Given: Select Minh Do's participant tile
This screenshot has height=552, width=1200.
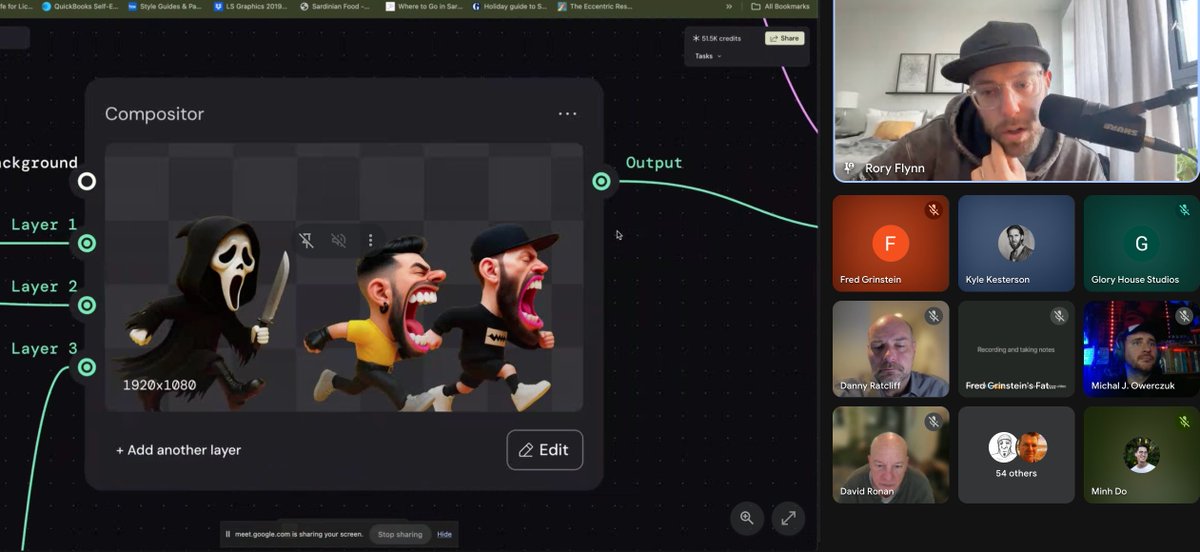Looking at the screenshot, I should tap(1141, 454).
